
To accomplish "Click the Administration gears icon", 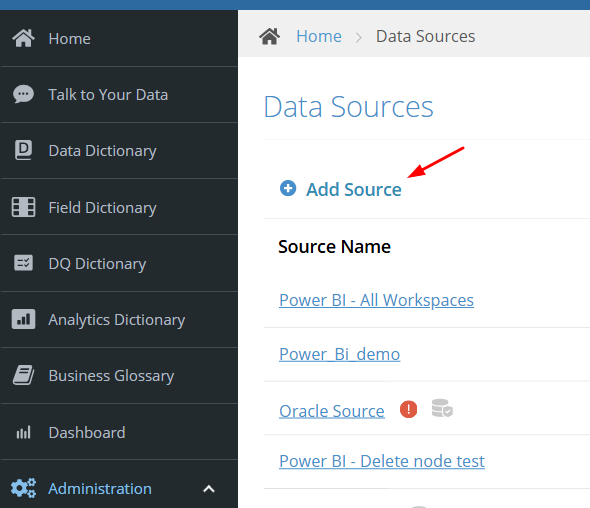I will pos(23,488).
